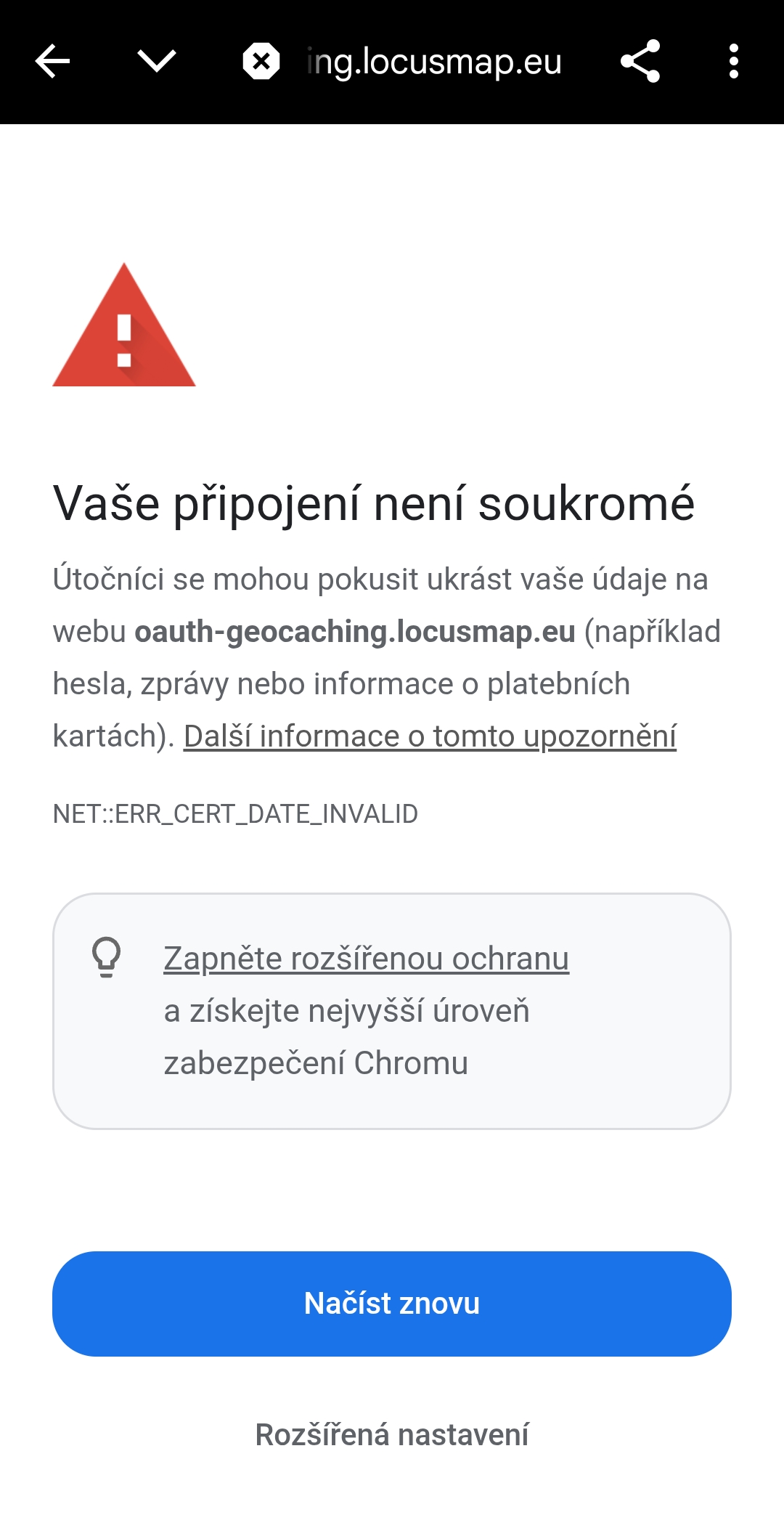Tap the bold oauth-geocaching.locusmap.eu domain text

click(x=355, y=632)
